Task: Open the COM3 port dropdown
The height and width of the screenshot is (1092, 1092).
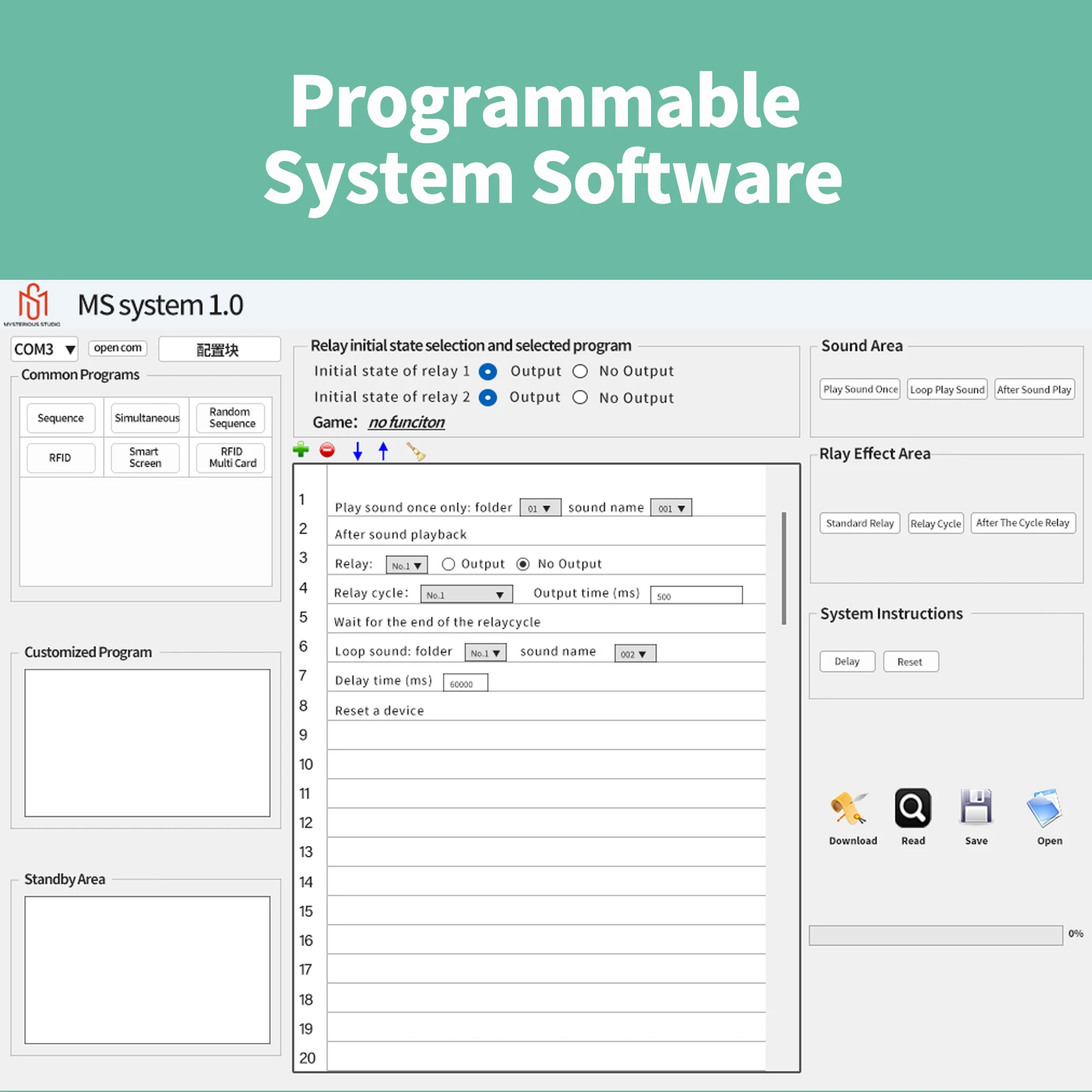Action: coord(44,349)
